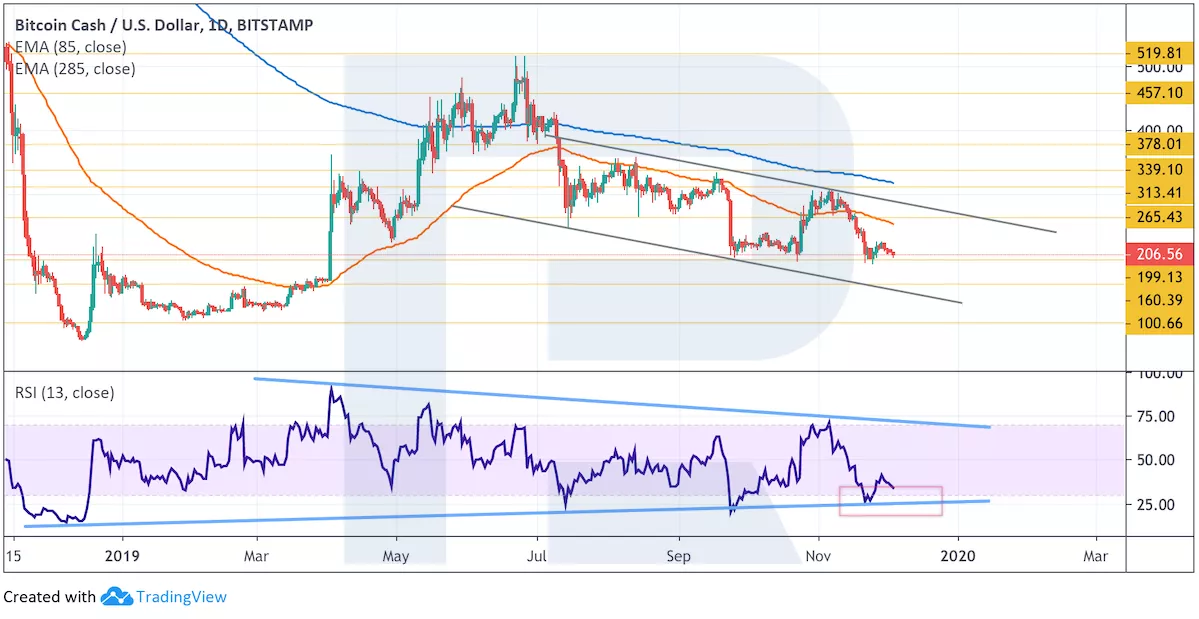Select the EMA (285, close) indicator label

click(70, 69)
